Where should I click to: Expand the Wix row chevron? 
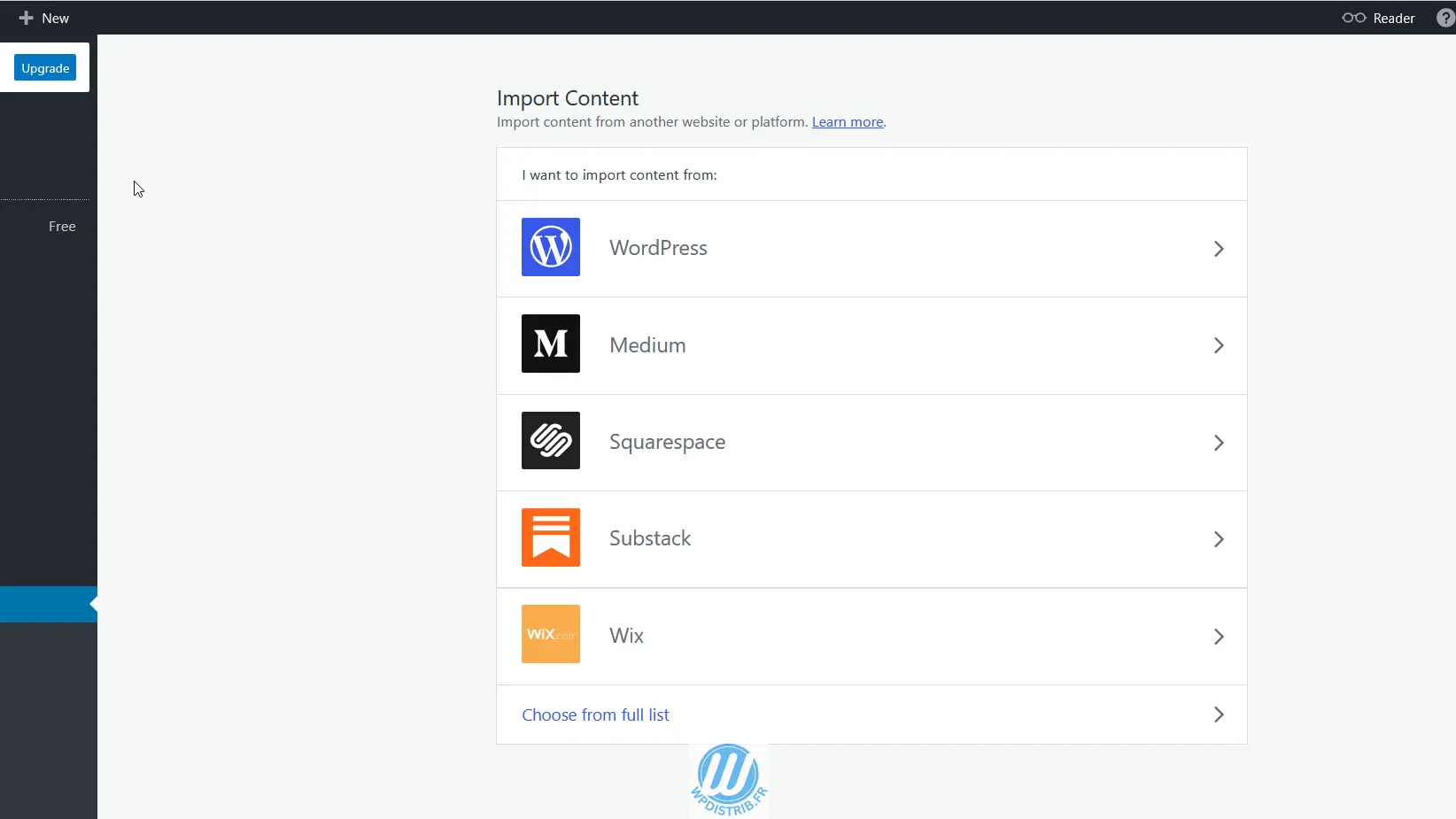tap(1219, 637)
